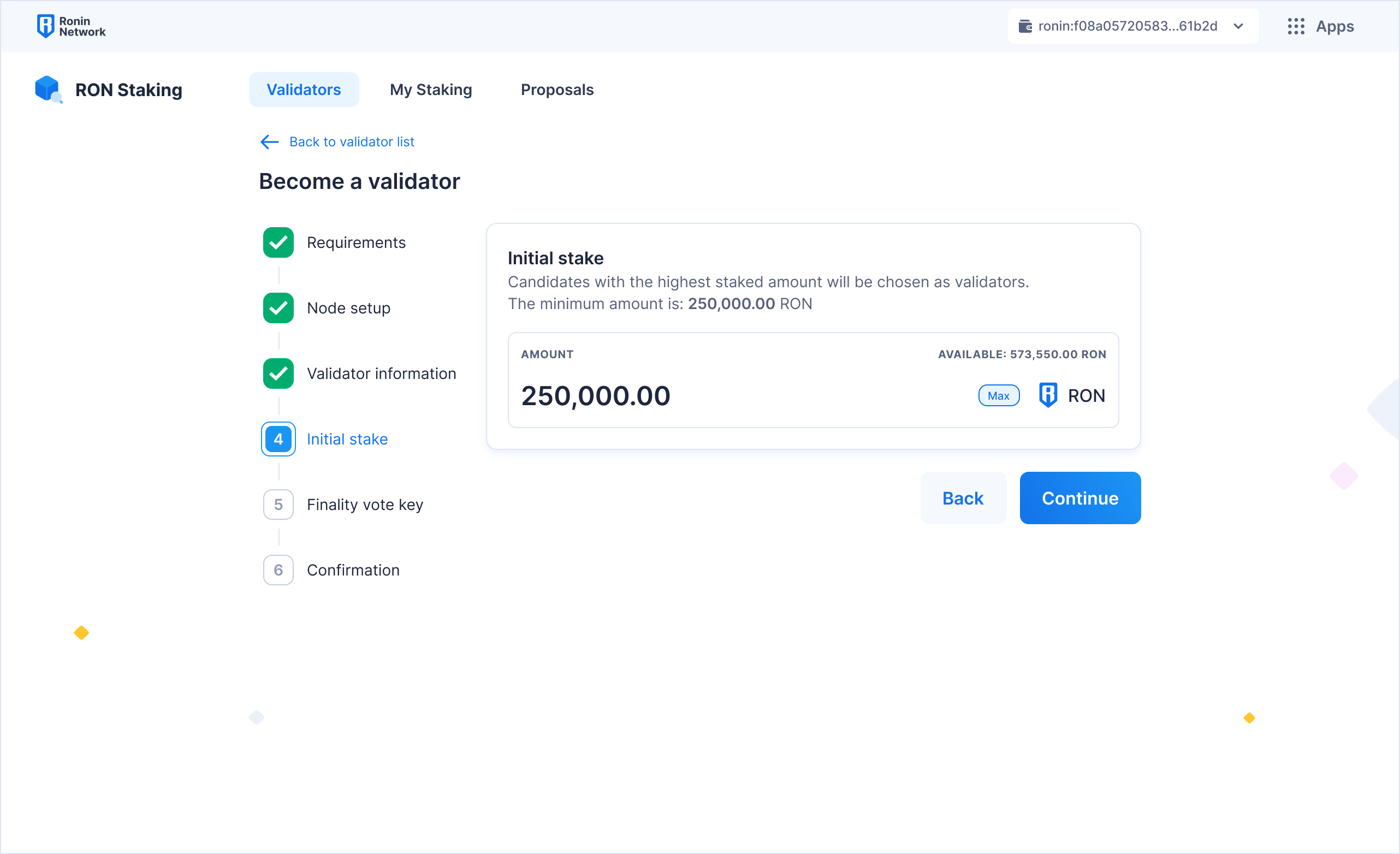Click the Ronin Network logo
Viewport: 1400px width, 854px height.
(x=71, y=26)
